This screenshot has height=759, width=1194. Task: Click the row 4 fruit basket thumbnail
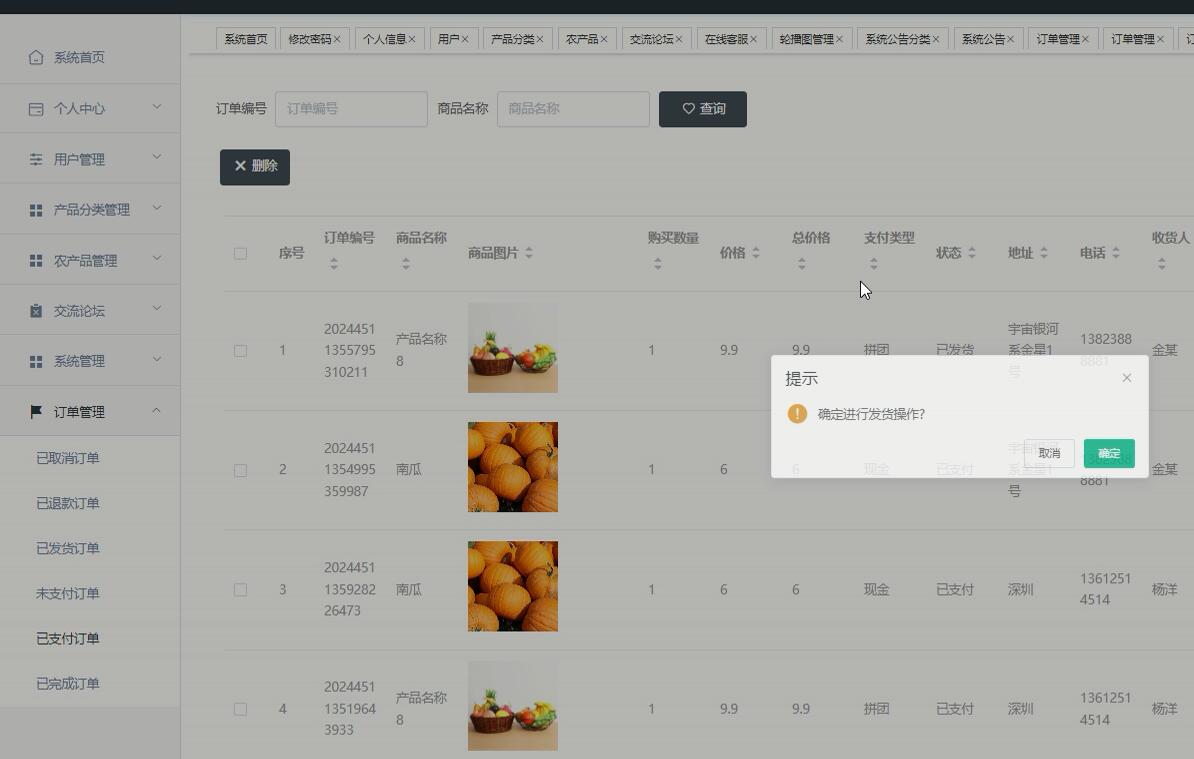(512, 706)
